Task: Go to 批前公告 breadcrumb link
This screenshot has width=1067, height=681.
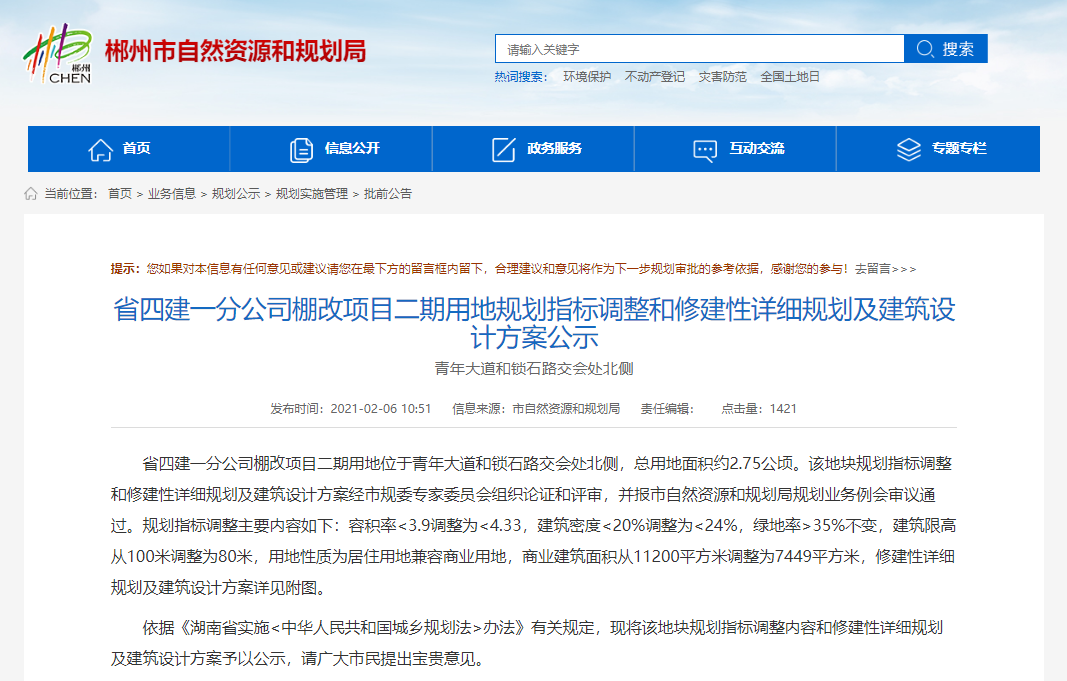Action: pyautogui.click(x=388, y=194)
